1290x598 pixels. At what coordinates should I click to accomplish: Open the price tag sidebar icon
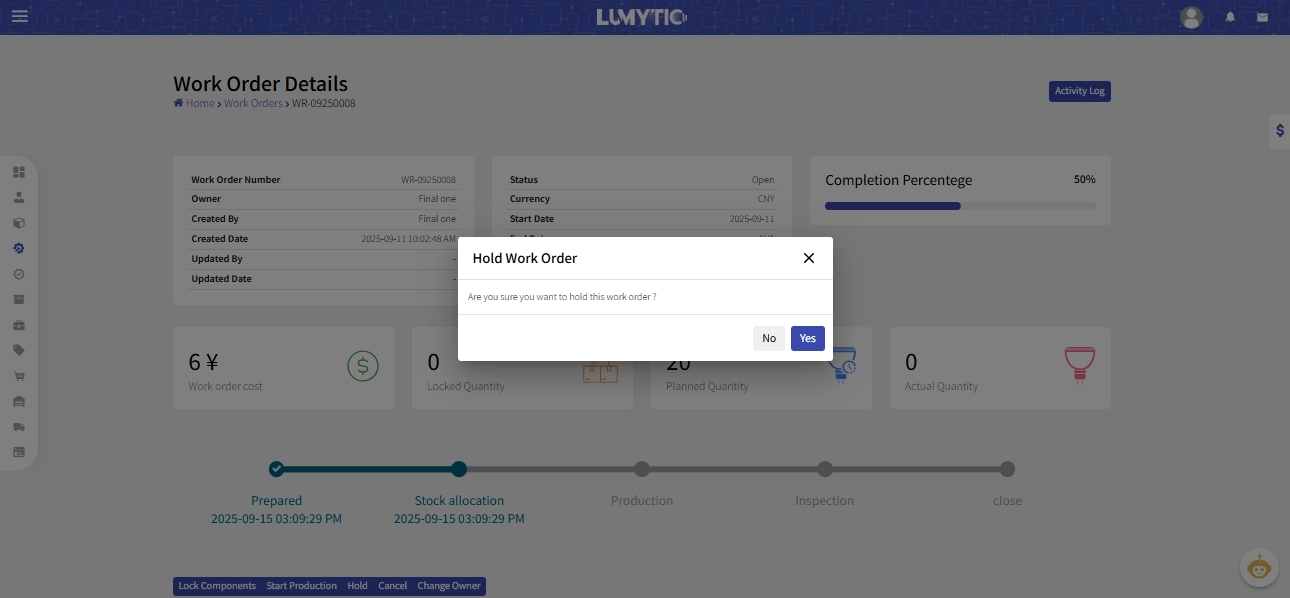(19, 350)
